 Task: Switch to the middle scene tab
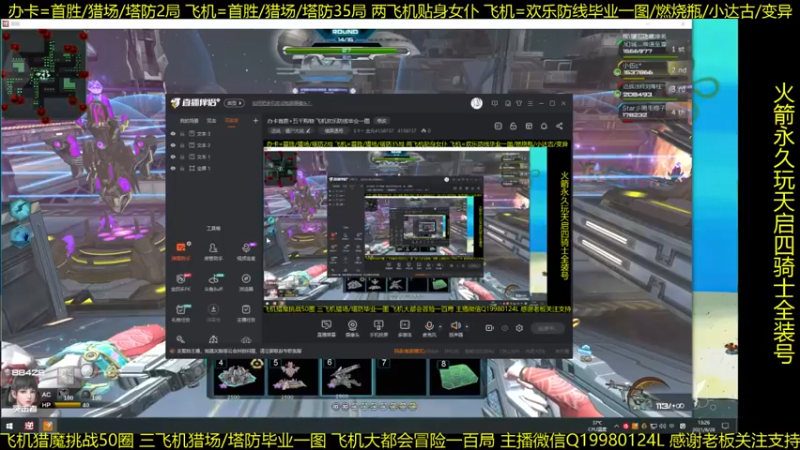tap(211, 121)
